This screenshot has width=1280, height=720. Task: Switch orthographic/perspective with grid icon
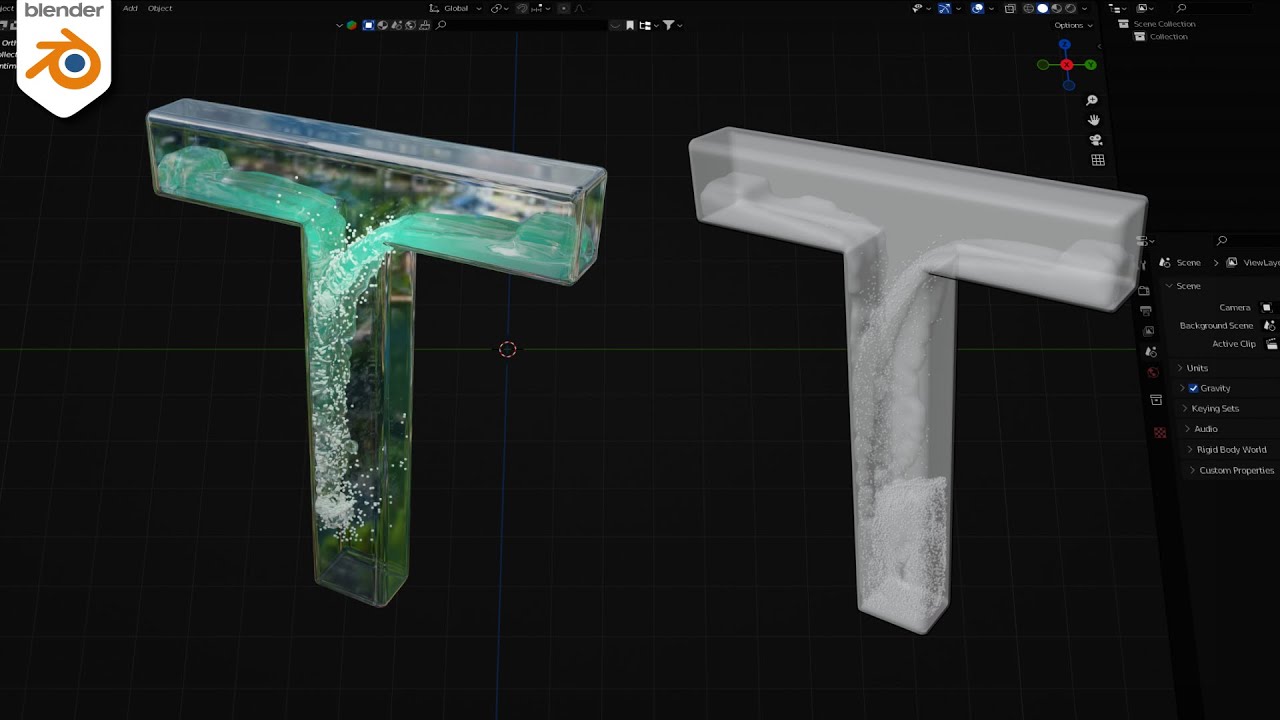(1097, 160)
